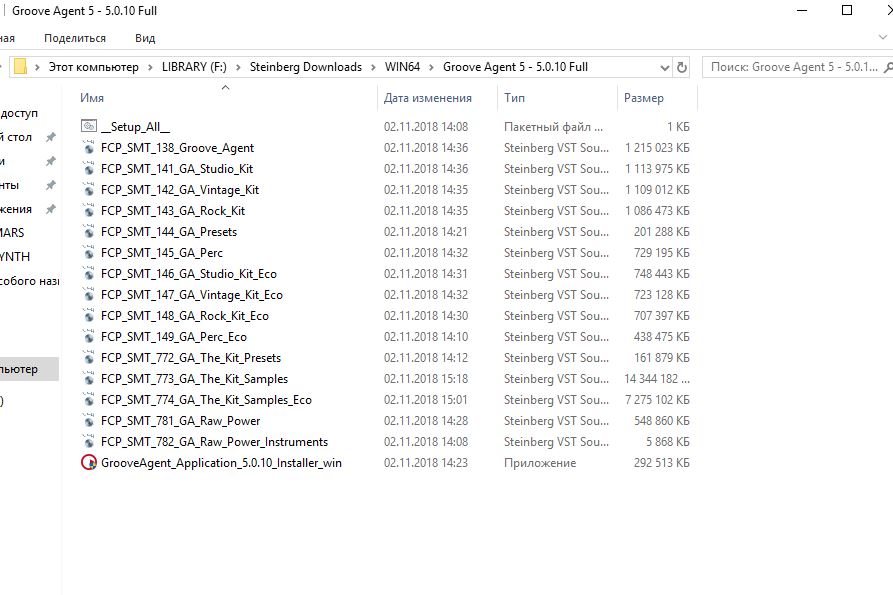The width and height of the screenshot is (893, 595).
Task: Click the FCP_SMT_774_GA_The_Kit_Samples_Eco file icon
Action: click(x=89, y=400)
